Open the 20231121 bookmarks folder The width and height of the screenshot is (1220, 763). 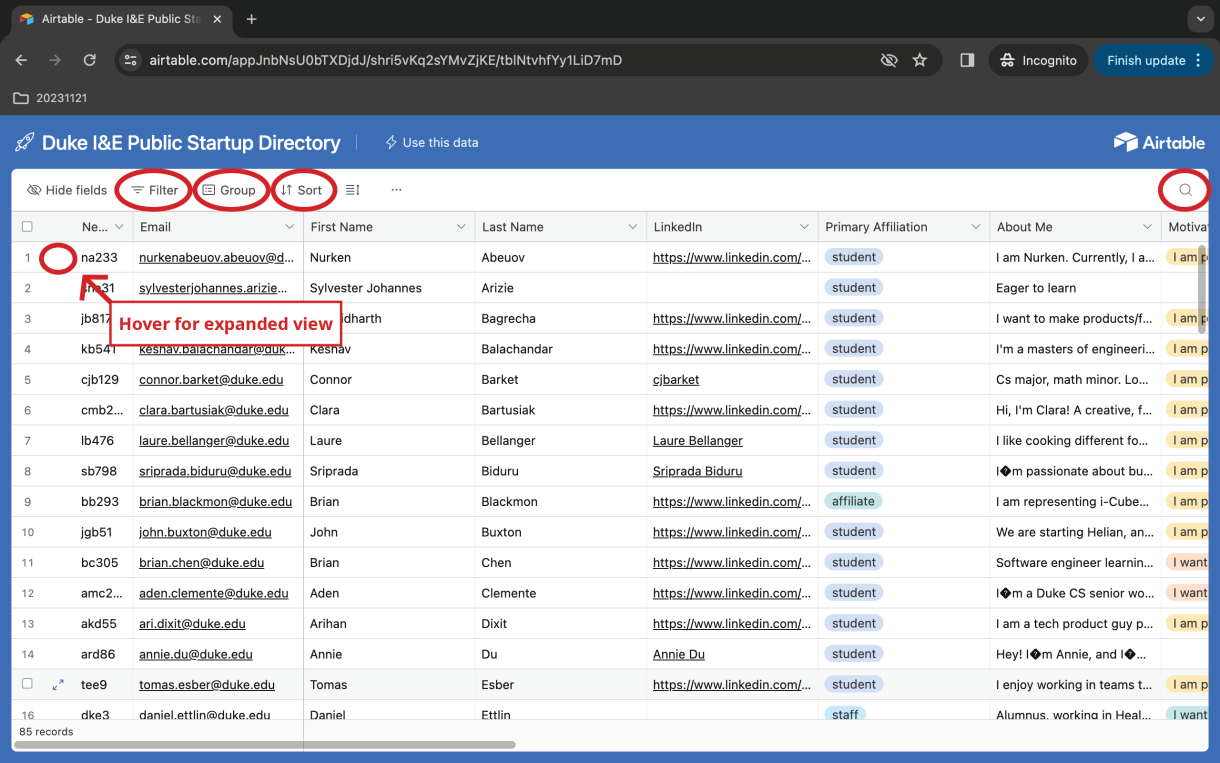[x=51, y=98]
